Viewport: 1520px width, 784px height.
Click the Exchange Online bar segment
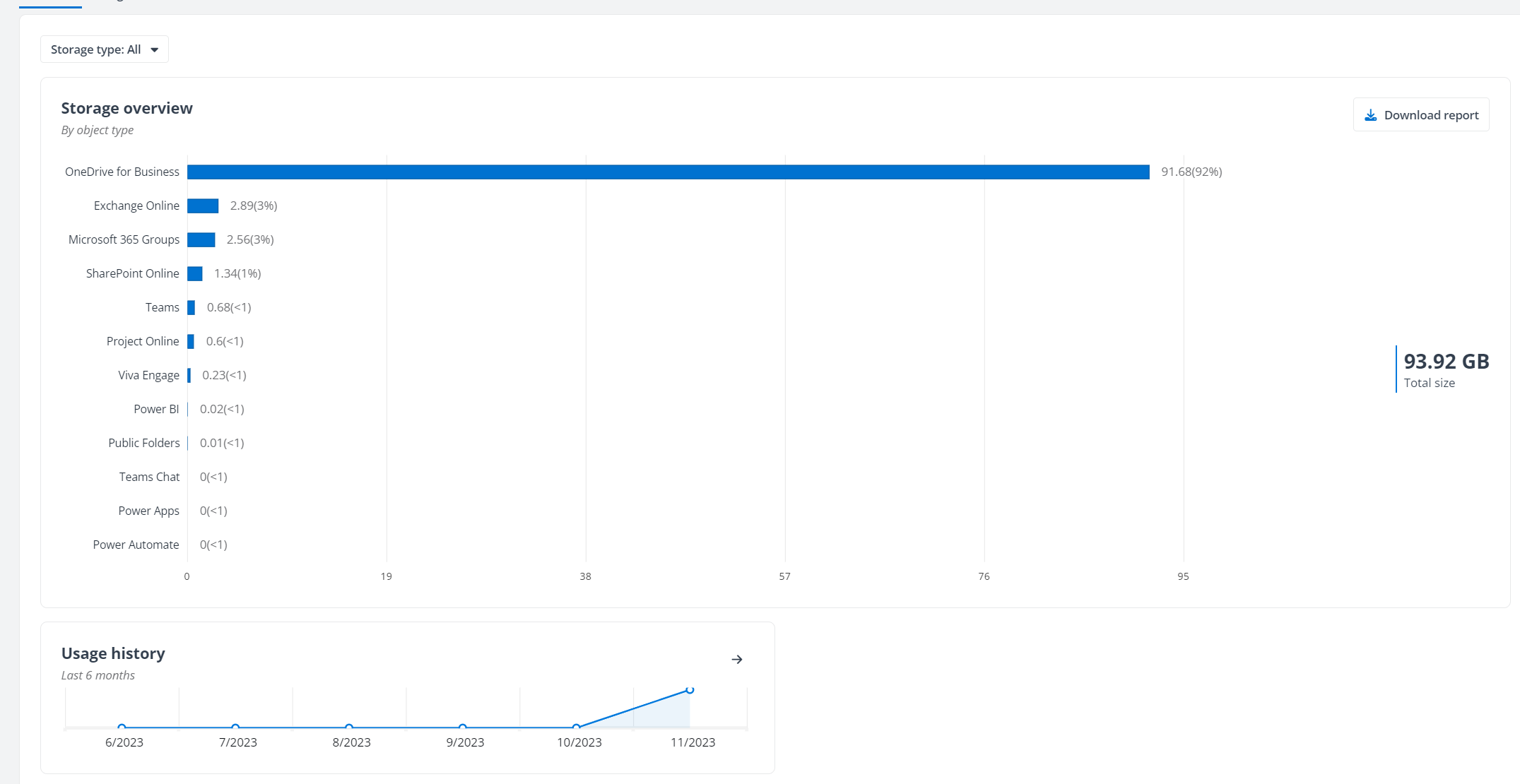[202, 206]
